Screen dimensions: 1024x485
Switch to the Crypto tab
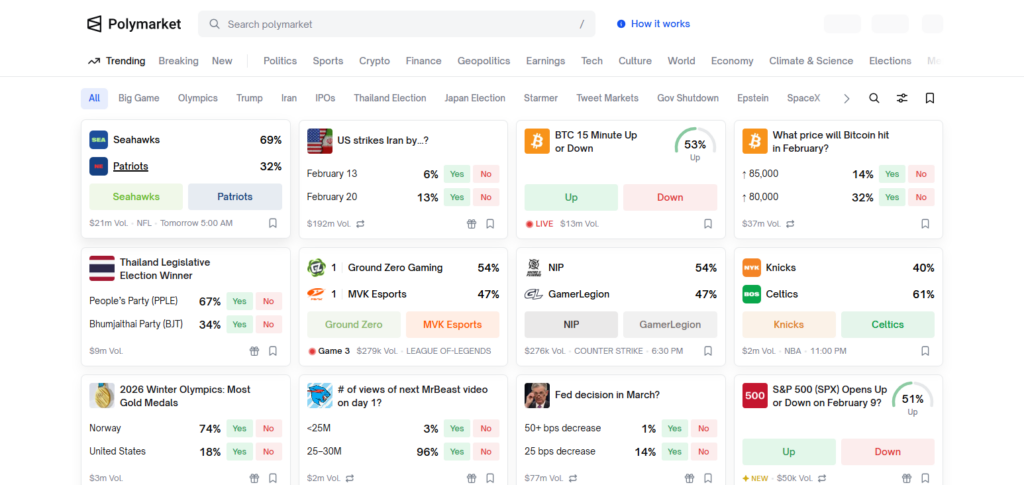click(x=374, y=61)
